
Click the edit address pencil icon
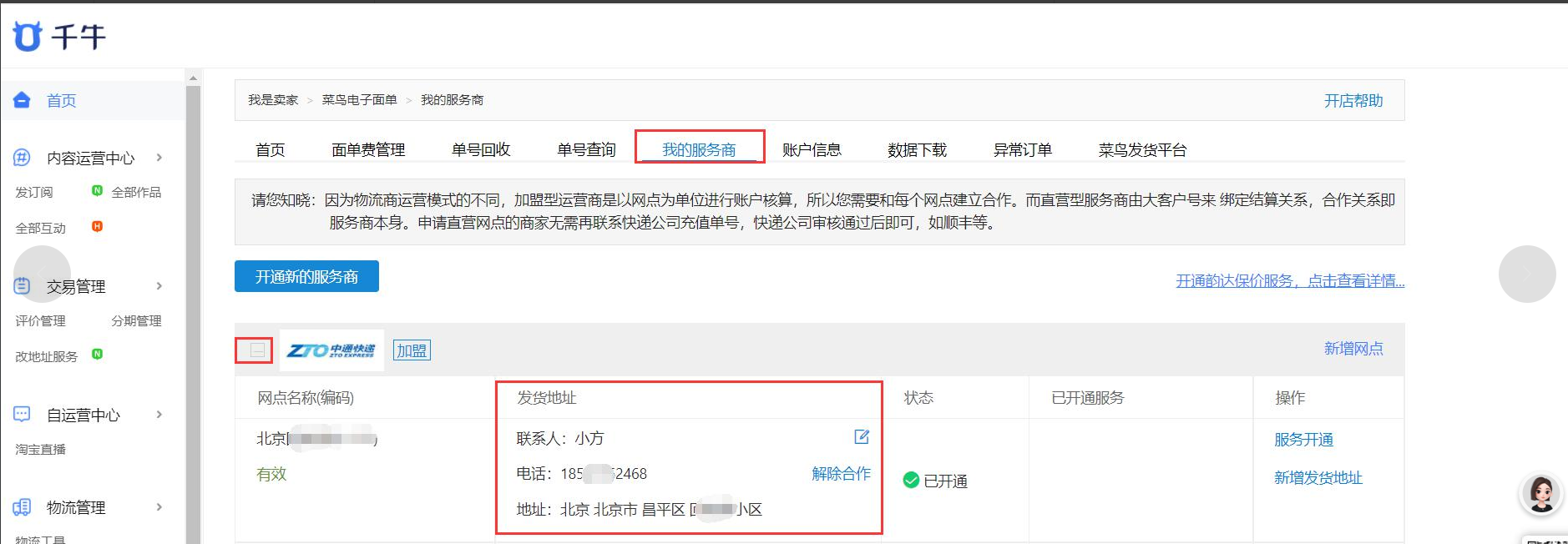862,437
